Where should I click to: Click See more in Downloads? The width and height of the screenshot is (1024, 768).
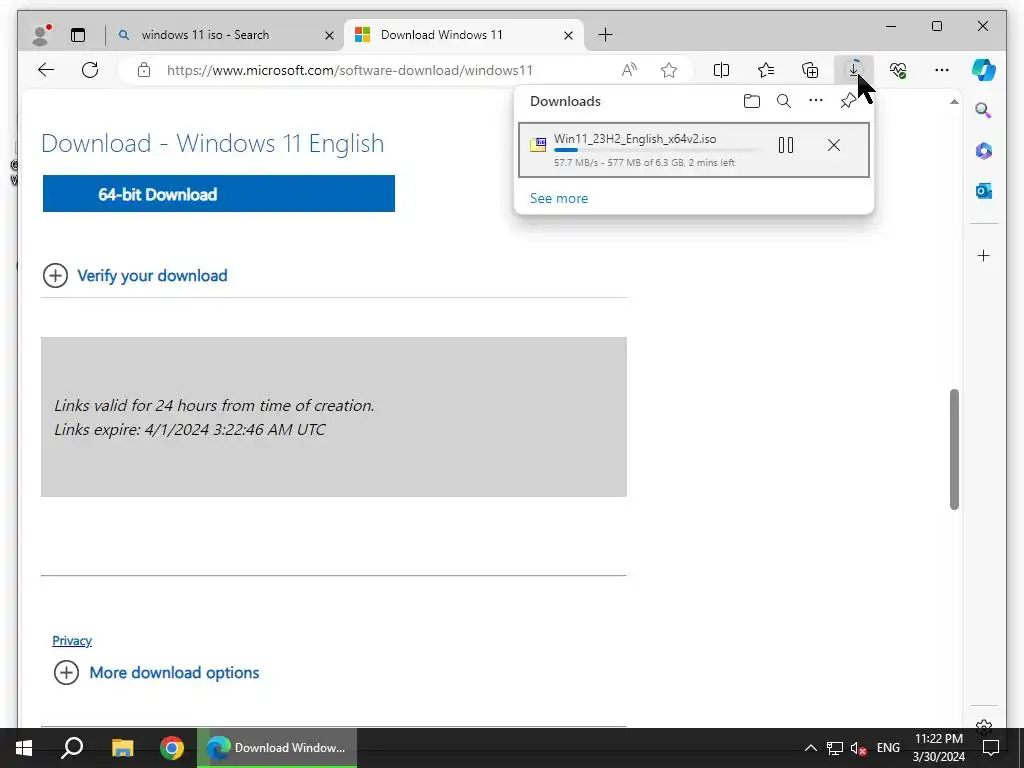point(559,199)
